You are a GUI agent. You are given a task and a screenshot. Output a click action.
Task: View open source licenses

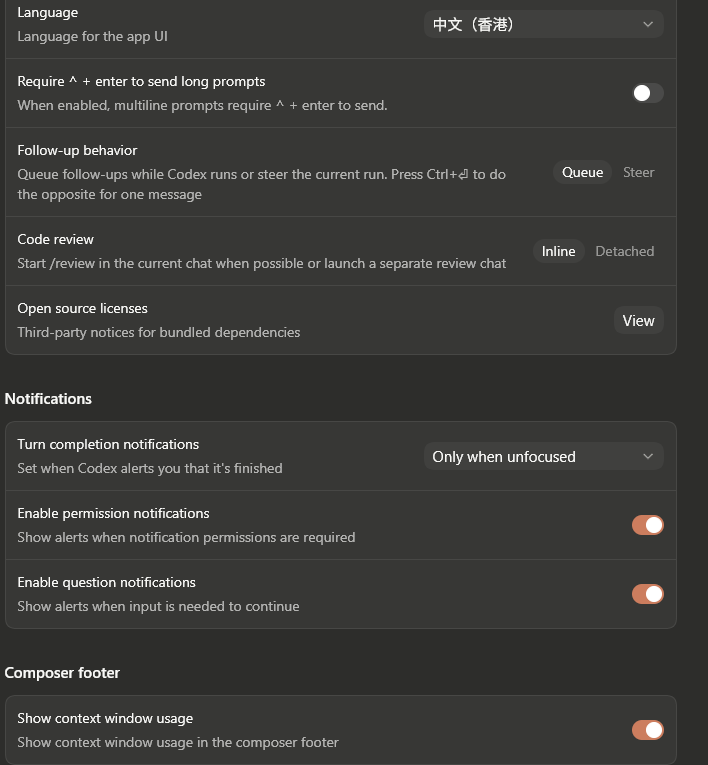(638, 321)
